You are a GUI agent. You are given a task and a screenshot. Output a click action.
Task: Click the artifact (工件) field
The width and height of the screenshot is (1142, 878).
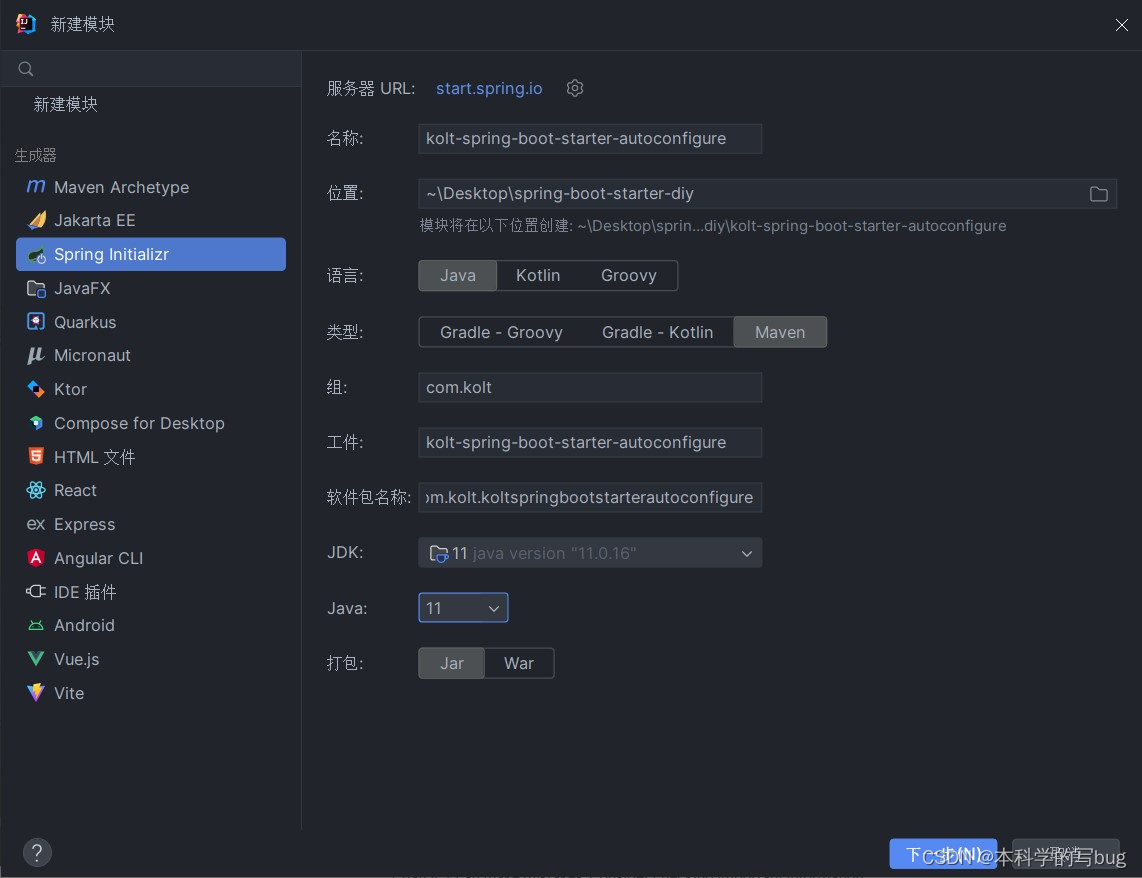point(590,443)
